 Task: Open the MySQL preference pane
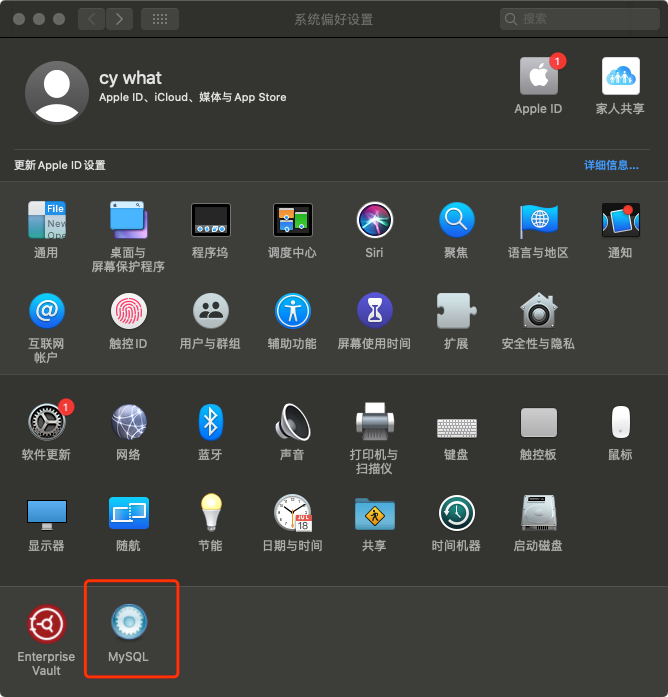click(128, 622)
